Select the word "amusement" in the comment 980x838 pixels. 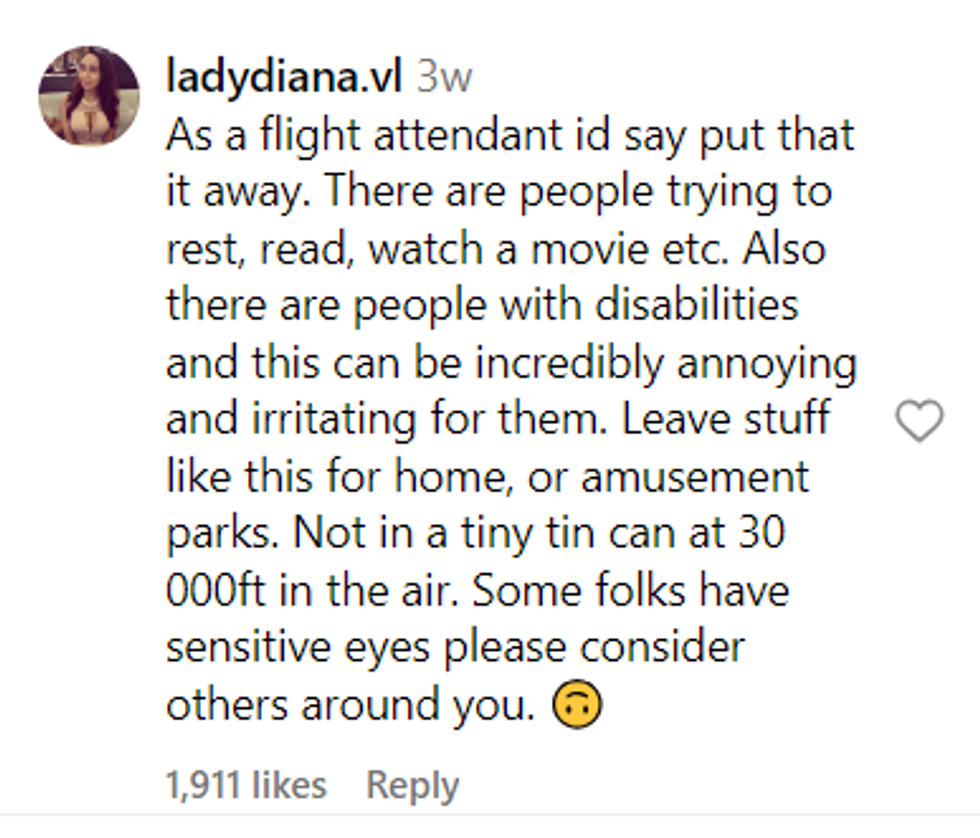click(x=695, y=477)
